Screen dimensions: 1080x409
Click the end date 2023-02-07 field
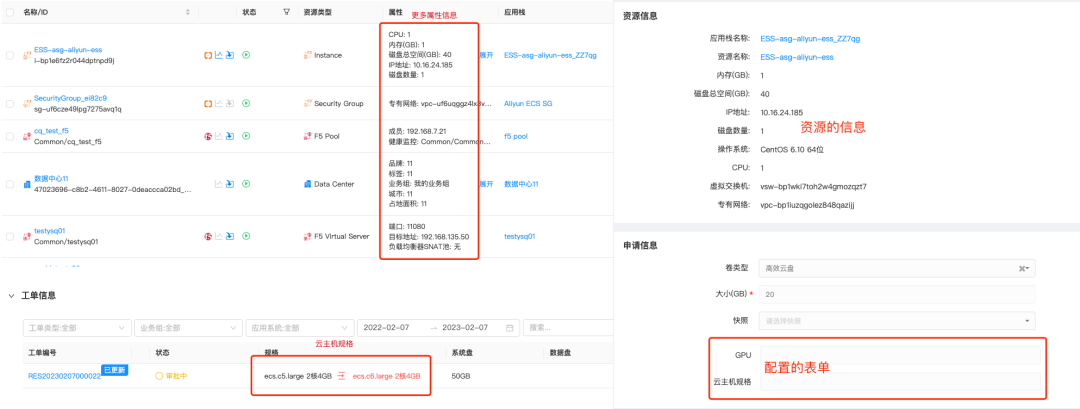click(465, 328)
